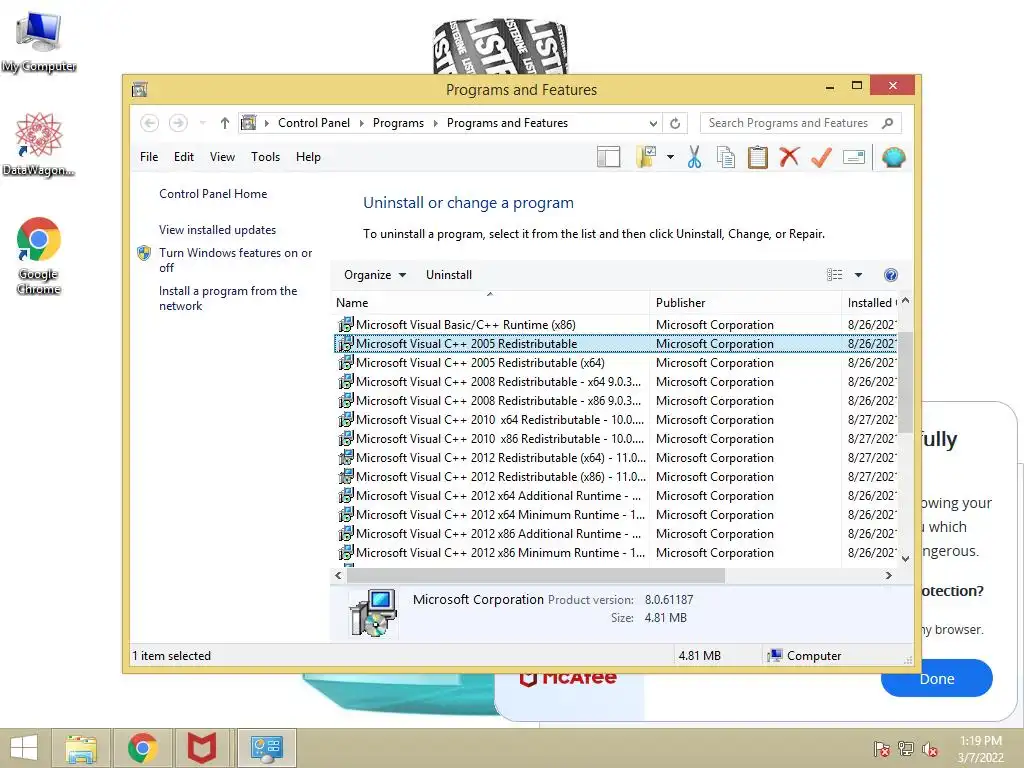Click the blue help question mark icon

pos(890,275)
